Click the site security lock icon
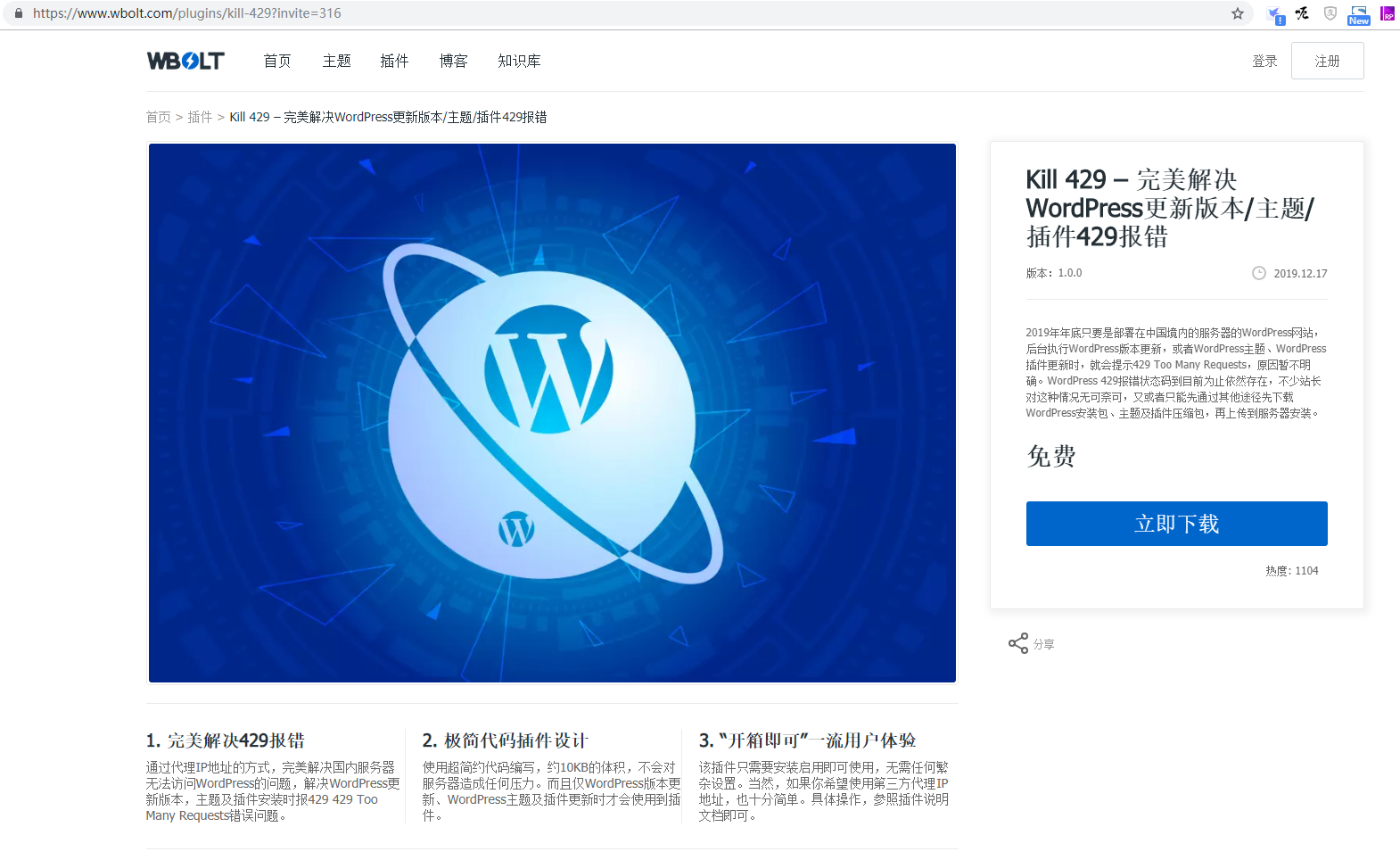This screenshot has width=1400, height=860. [18, 13]
